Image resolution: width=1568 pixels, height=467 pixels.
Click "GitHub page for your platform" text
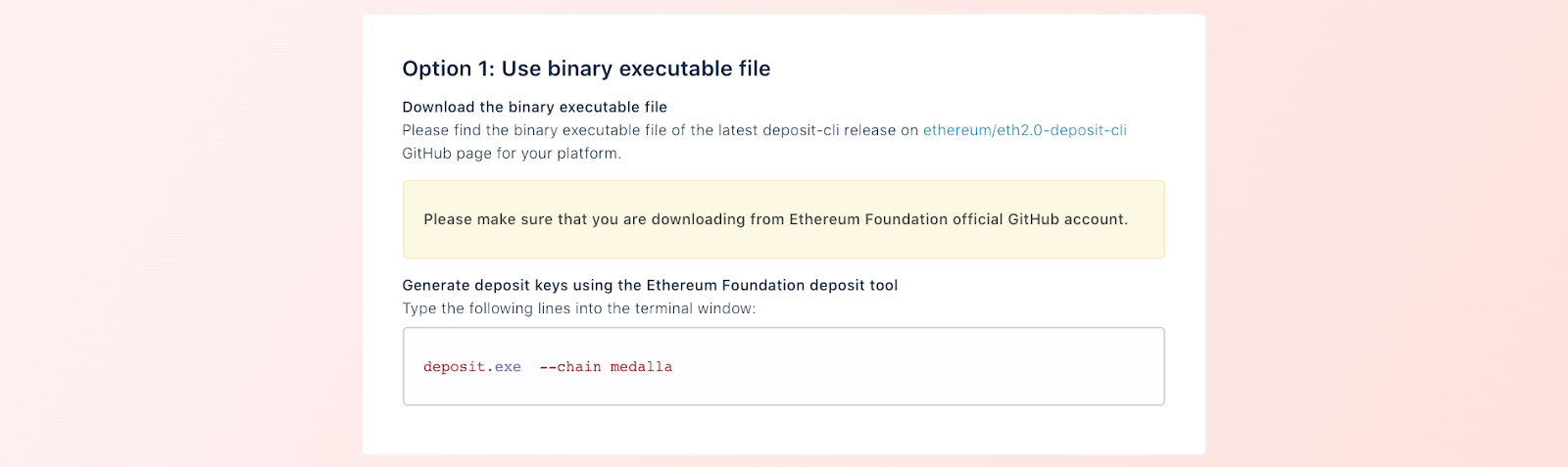click(512, 154)
